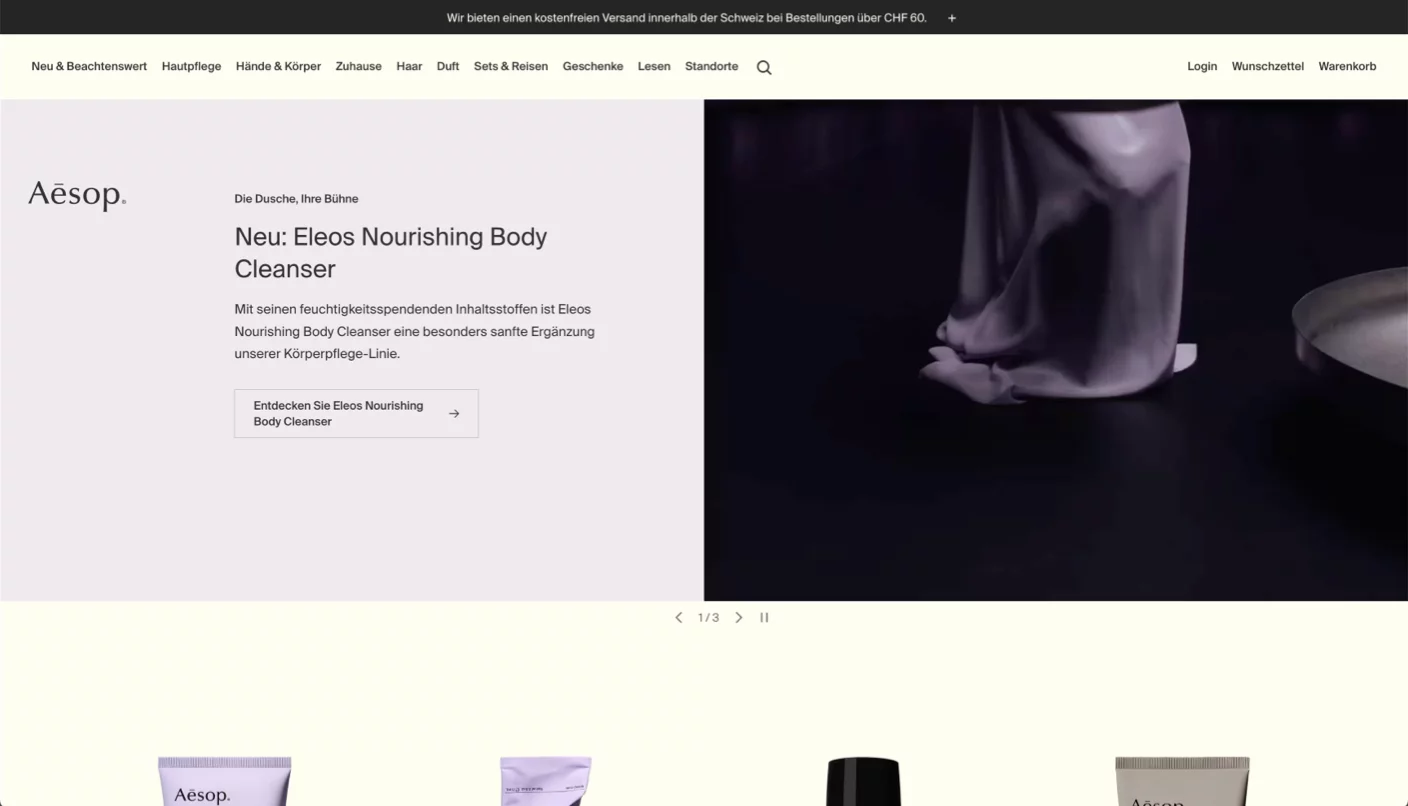Expand the free shipping announcement plus icon
This screenshot has height=806, width=1408.
952,18
